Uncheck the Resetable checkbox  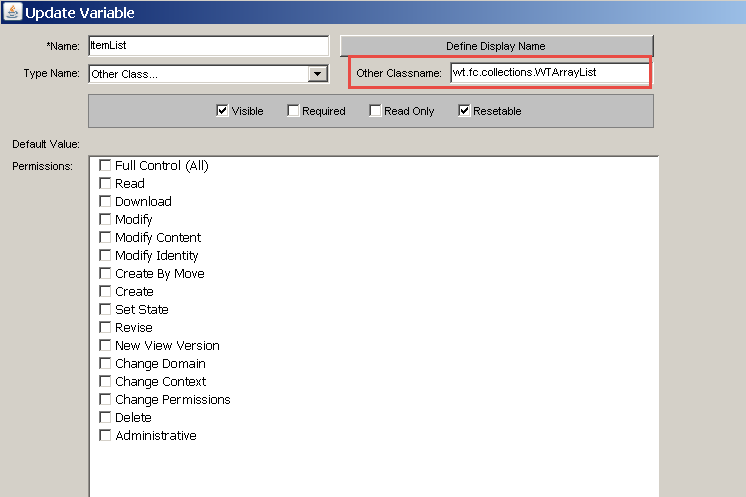[x=464, y=111]
